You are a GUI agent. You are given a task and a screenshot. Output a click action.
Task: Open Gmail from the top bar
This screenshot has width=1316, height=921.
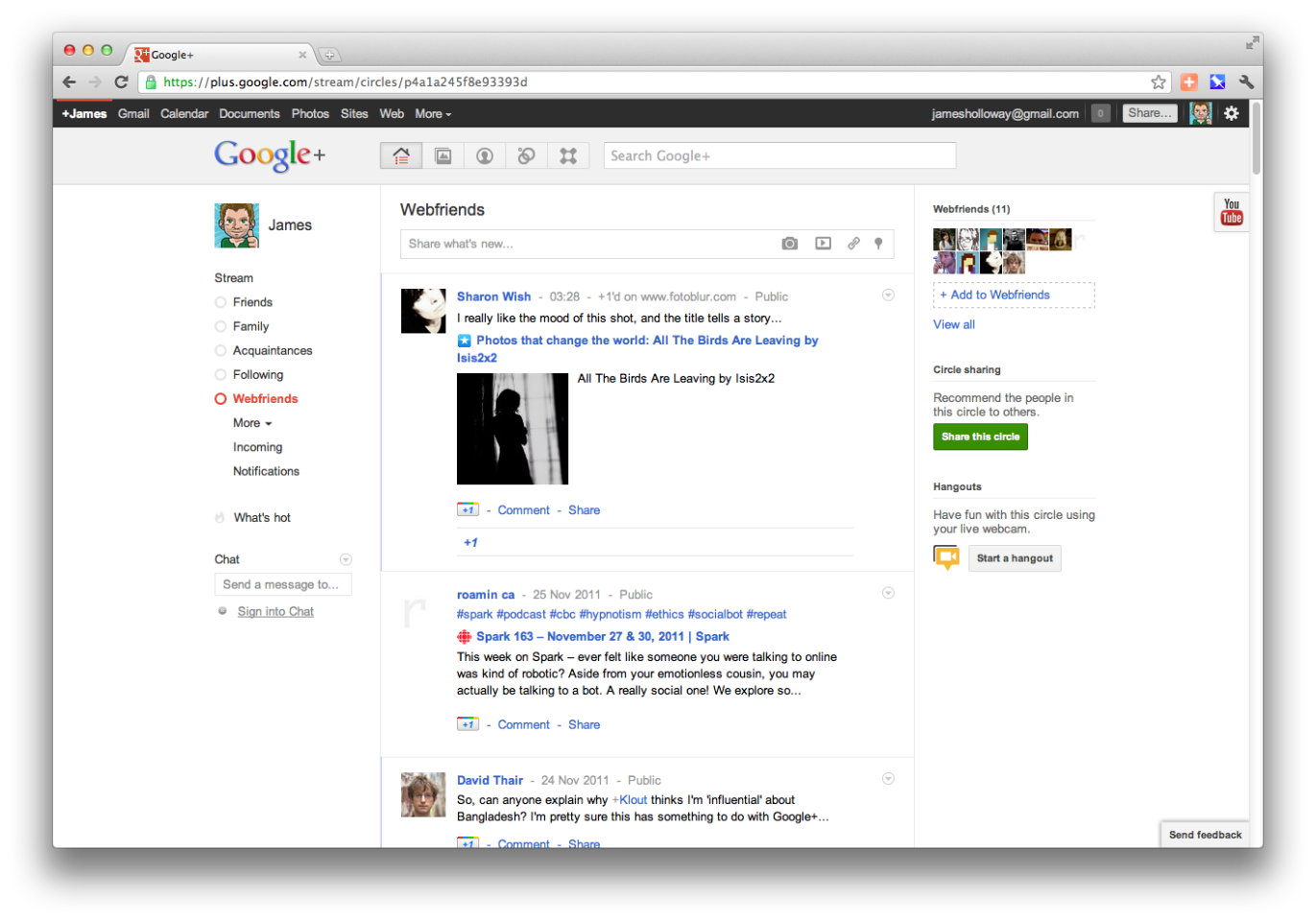click(x=133, y=113)
